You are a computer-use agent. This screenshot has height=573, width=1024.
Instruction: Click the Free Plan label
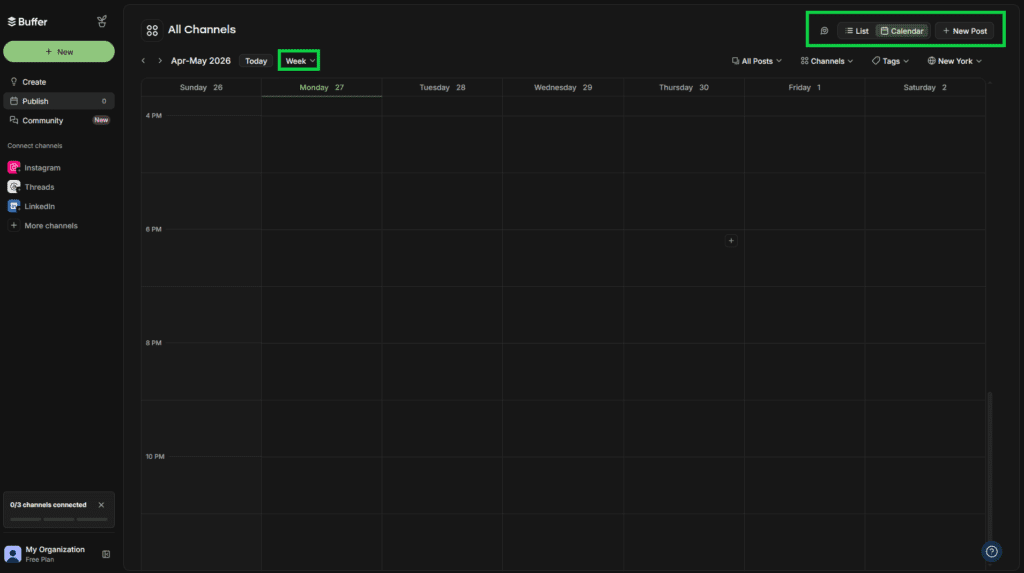40,560
